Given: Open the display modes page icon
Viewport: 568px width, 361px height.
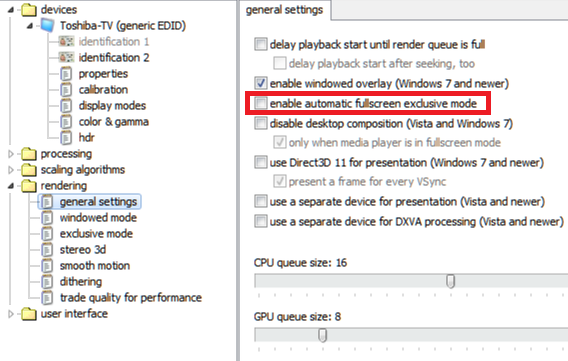Looking at the screenshot, I should tap(66, 106).
